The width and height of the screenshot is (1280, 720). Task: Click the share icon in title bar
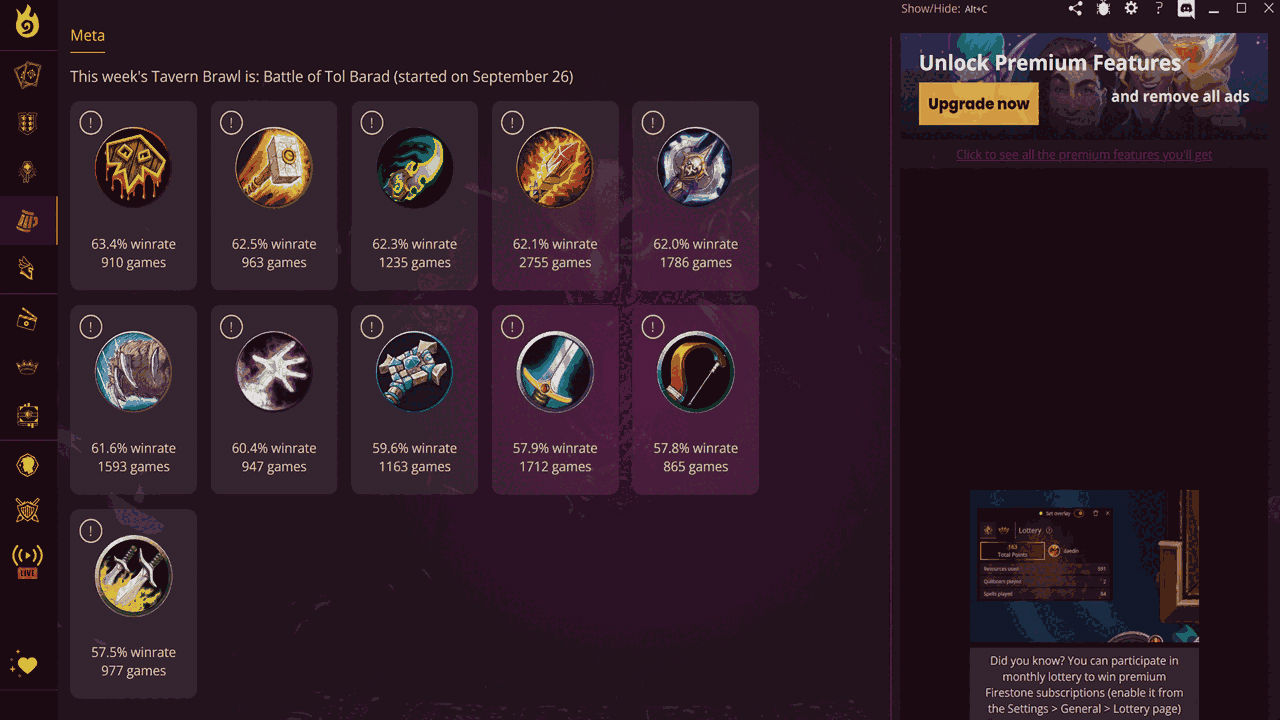point(1075,8)
